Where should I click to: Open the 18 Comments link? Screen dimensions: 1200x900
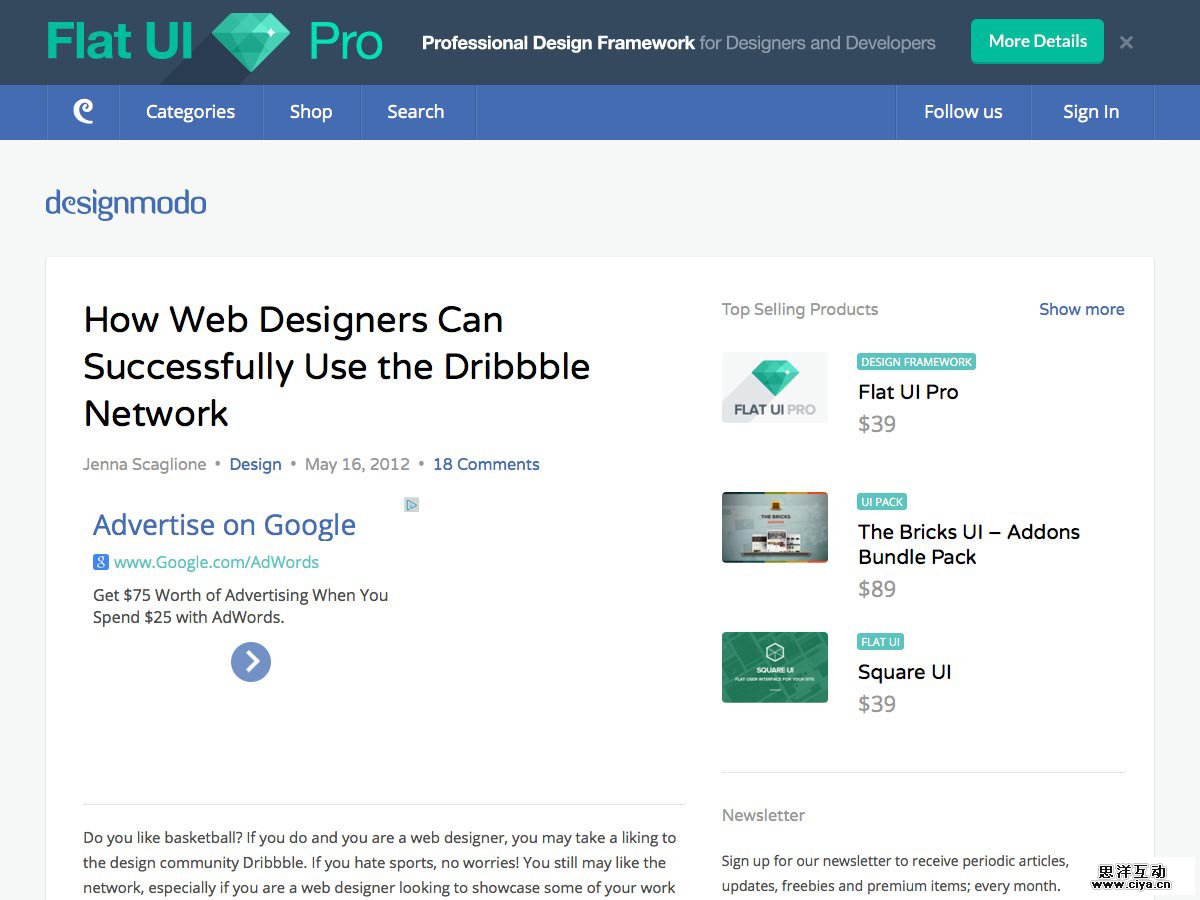coord(486,464)
